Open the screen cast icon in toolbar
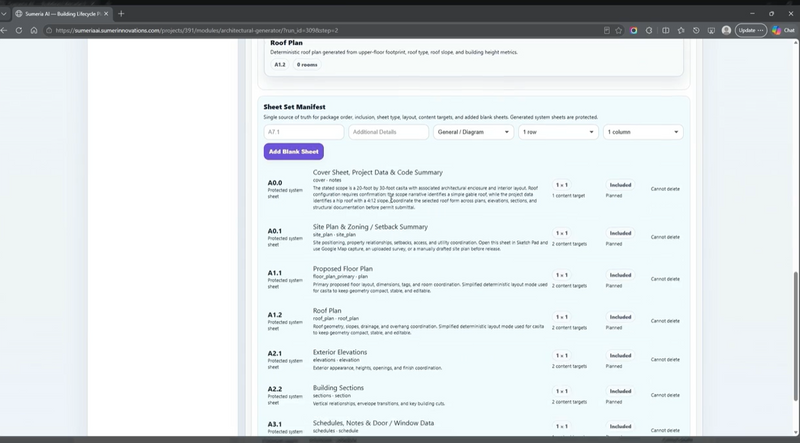 click(711, 30)
